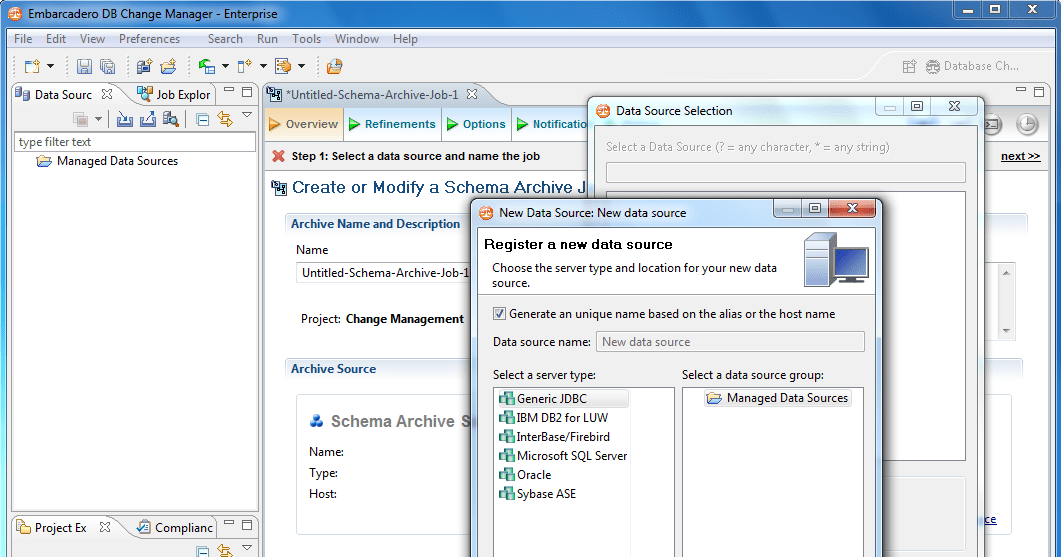Maximize the Project Explorer panel
This screenshot has height=557, width=1061.
[x=247, y=525]
